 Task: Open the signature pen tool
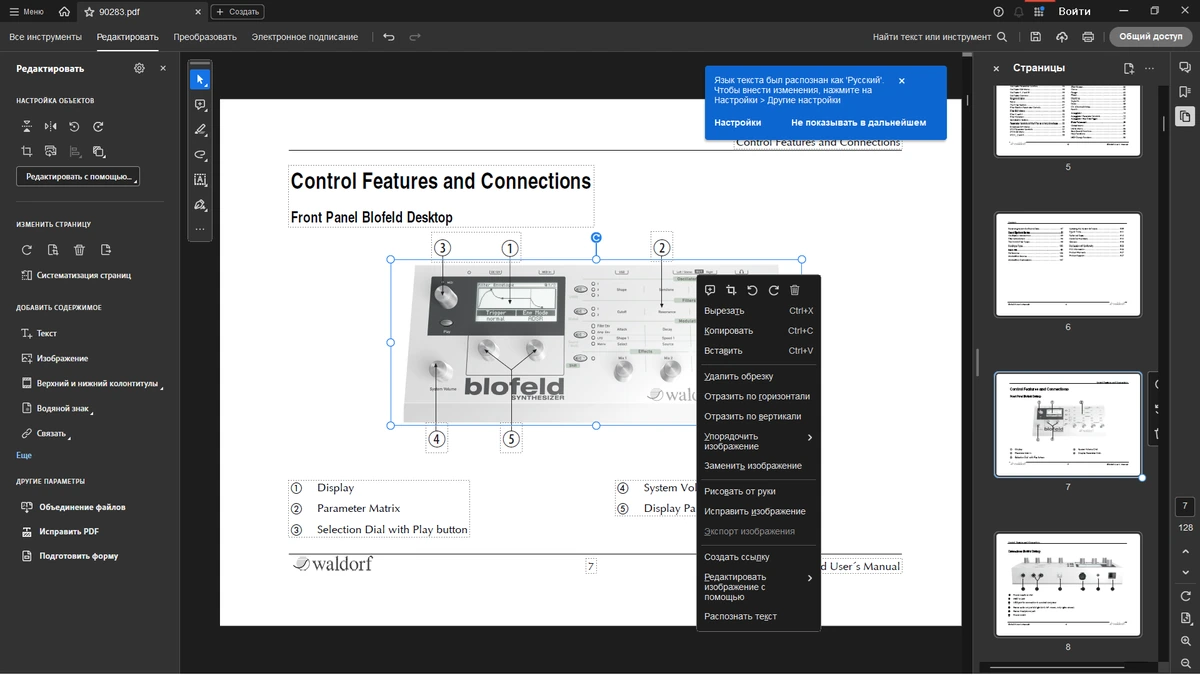200,205
